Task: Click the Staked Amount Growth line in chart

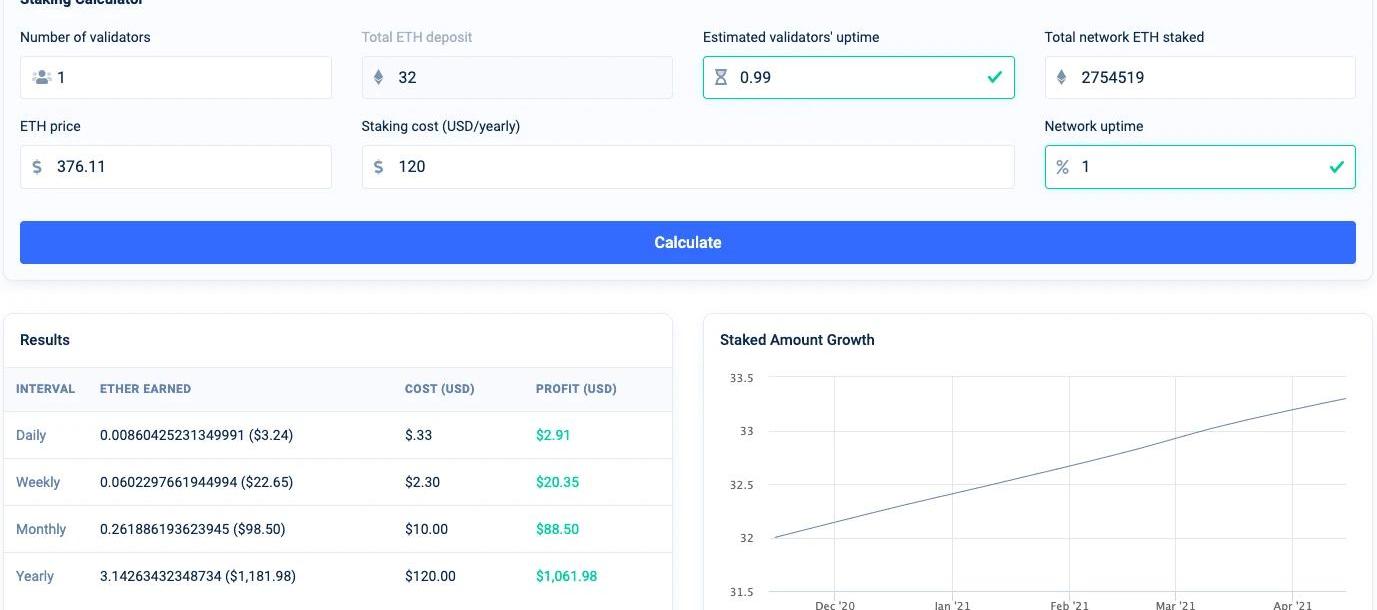Action: pos(1060,468)
